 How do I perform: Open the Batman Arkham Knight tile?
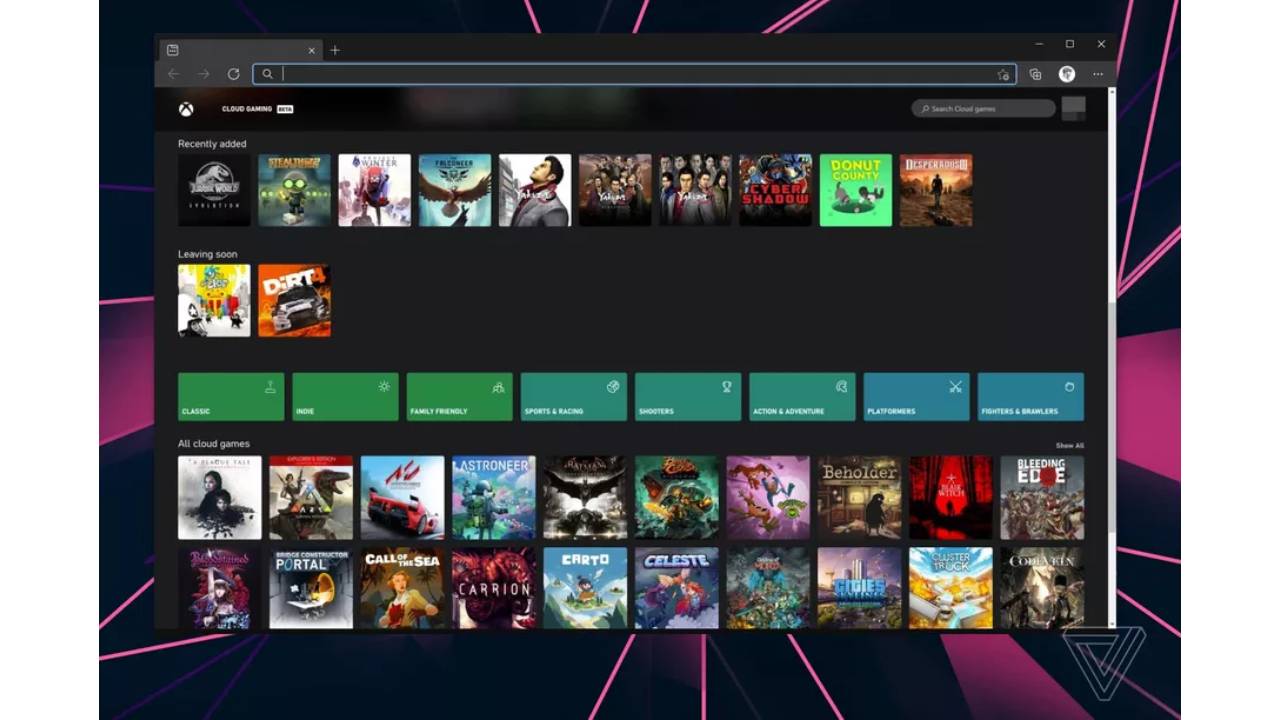(x=585, y=498)
